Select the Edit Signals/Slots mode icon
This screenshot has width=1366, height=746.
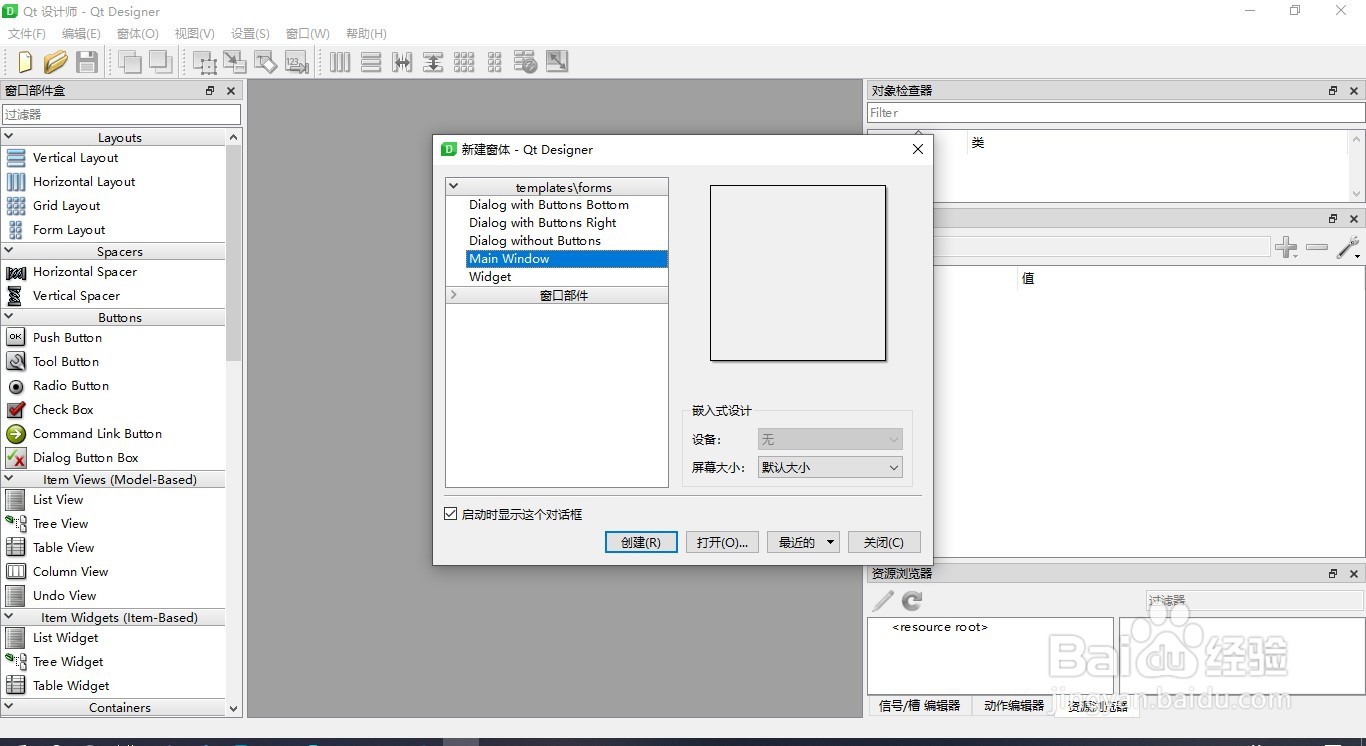tap(235, 62)
